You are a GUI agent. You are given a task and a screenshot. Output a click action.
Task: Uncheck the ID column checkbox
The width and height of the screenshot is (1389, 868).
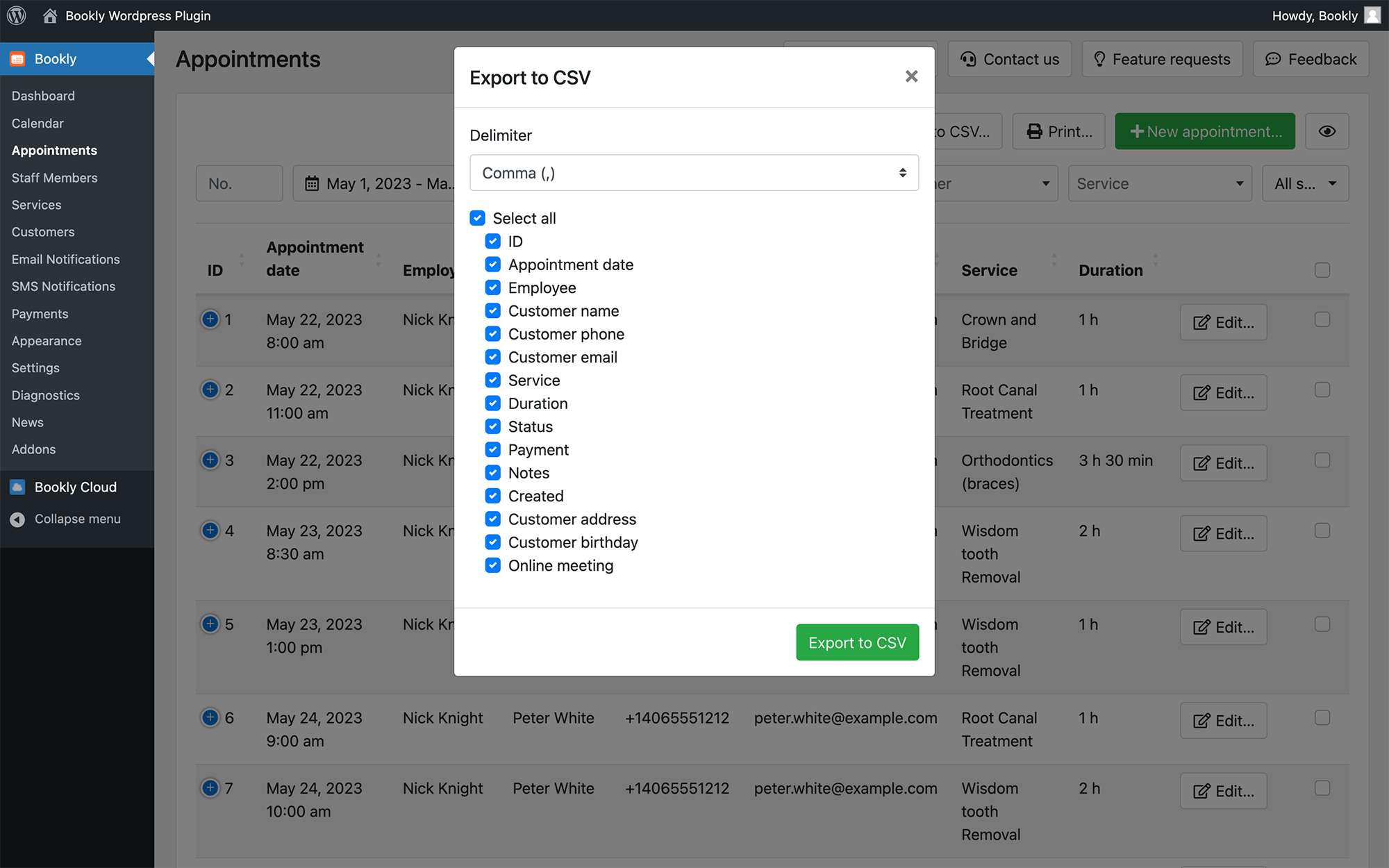(x=492, y=242)
